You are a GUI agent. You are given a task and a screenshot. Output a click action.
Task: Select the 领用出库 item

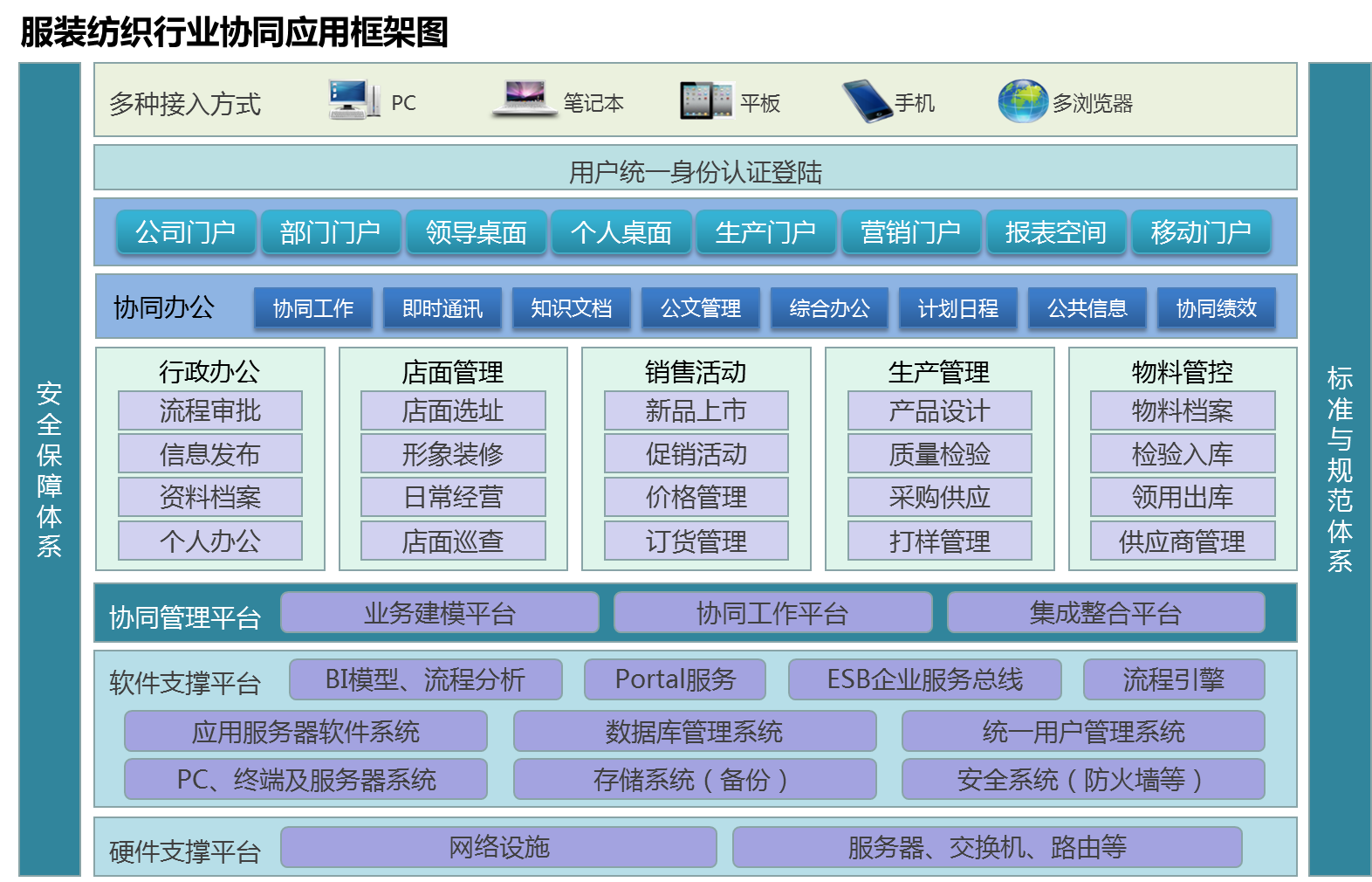[1183, 497]
